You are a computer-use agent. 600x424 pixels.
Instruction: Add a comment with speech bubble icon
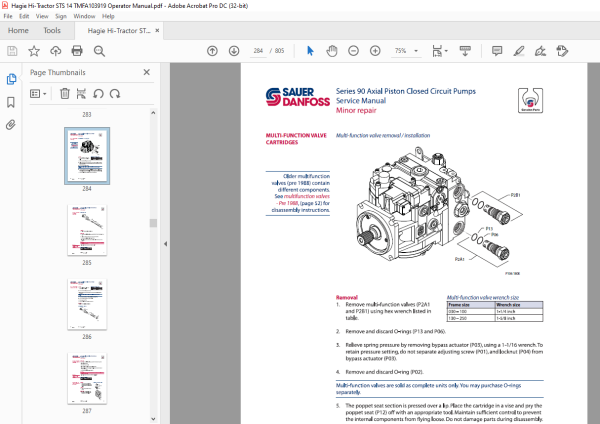click(x=497, y=51)
